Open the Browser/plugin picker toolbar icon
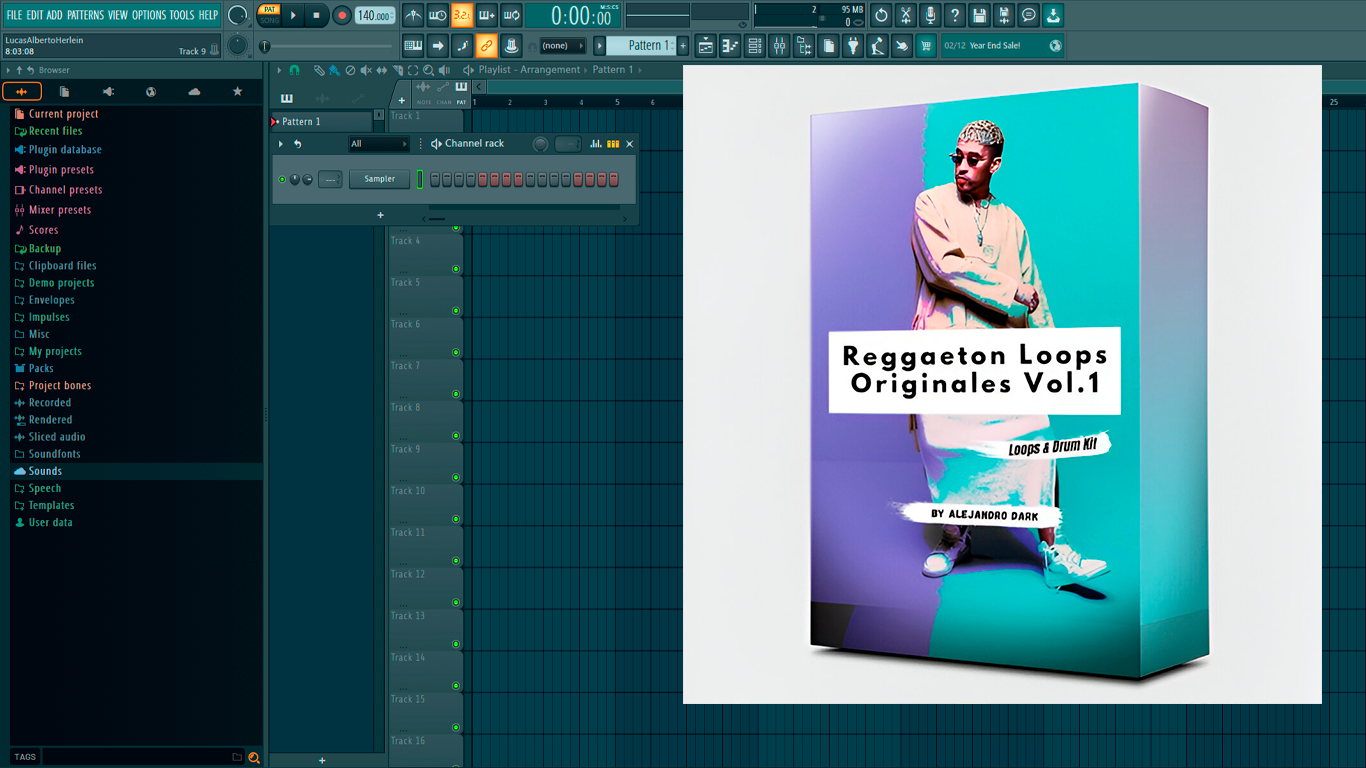The image size is (1366, 768). [804, 46]
